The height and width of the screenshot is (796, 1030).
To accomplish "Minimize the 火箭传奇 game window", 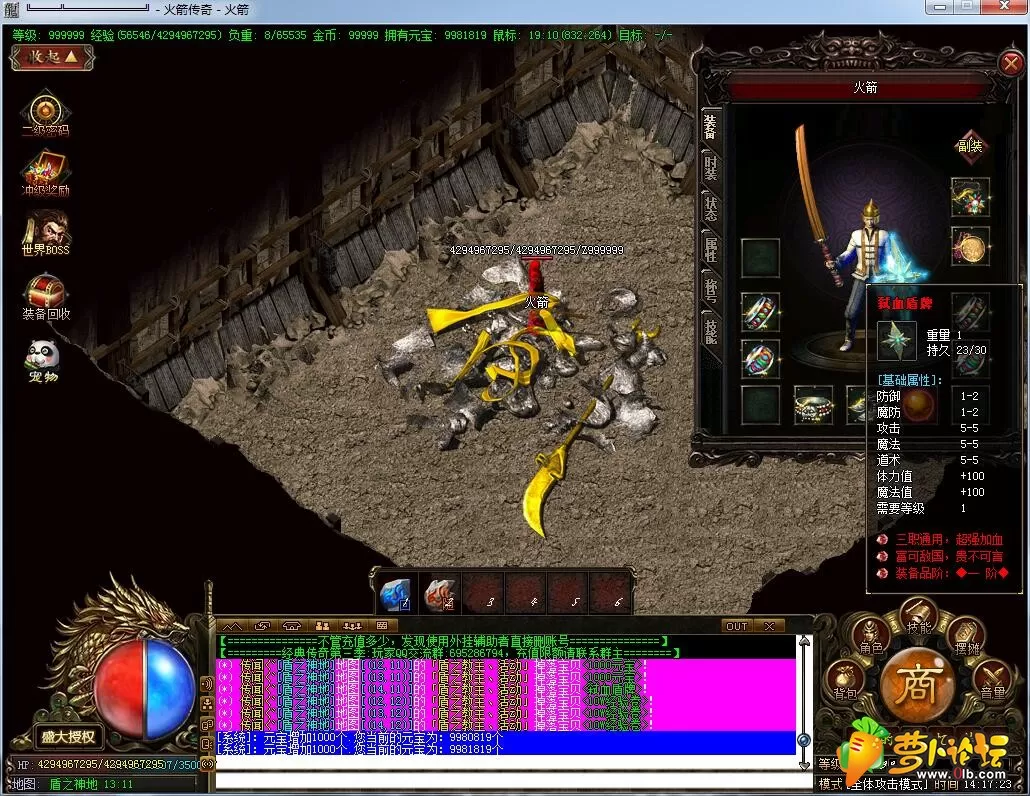I will [x=940, y=7].
